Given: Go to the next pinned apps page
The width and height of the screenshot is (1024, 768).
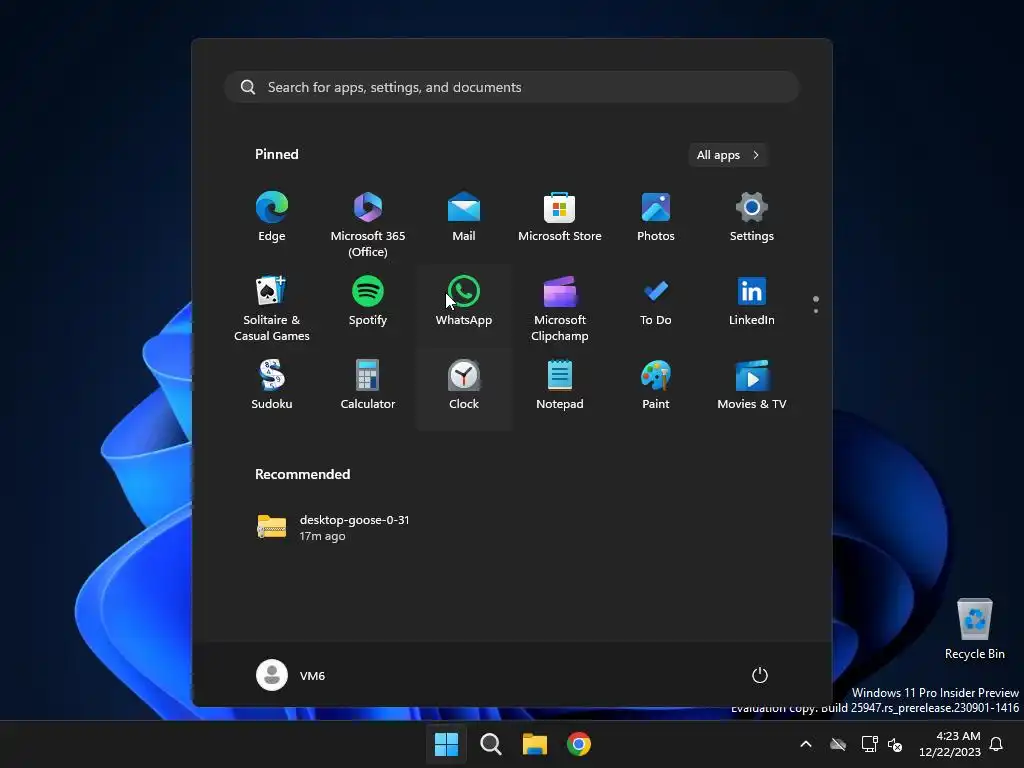Looking at the screenshot, I should pyautogui.click(x=816, y=311).
